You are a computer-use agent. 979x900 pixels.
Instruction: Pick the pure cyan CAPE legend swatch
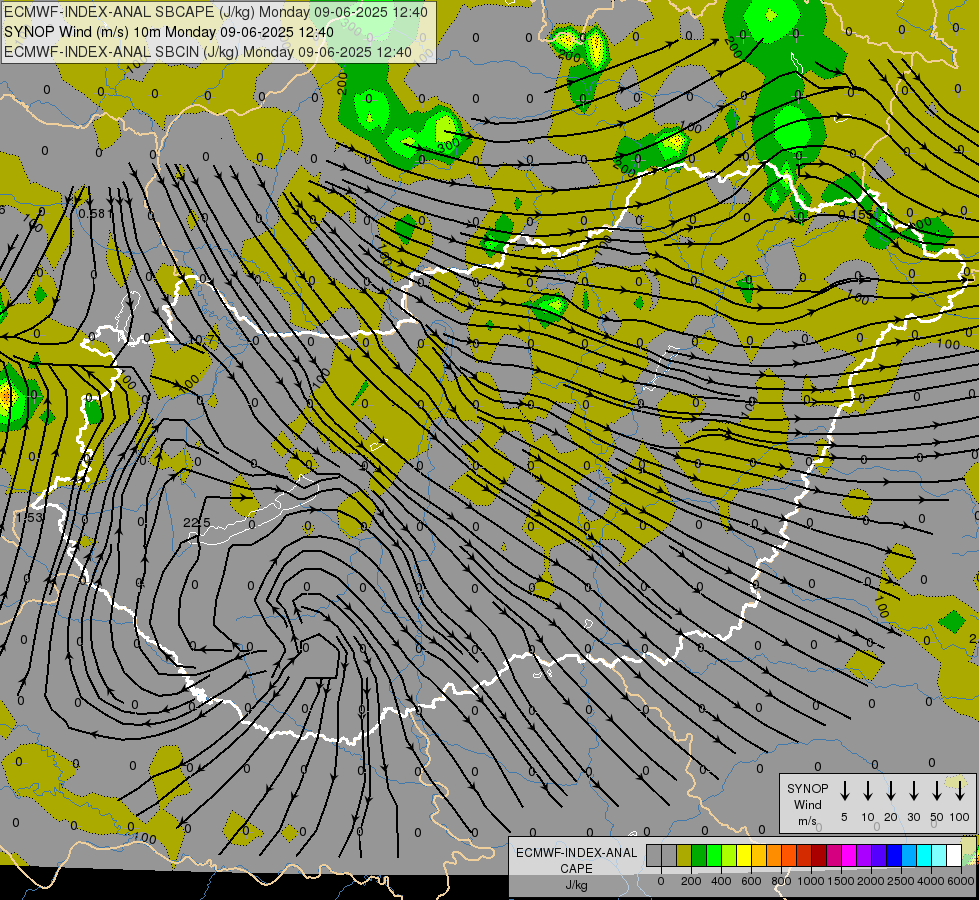point(925,855)
